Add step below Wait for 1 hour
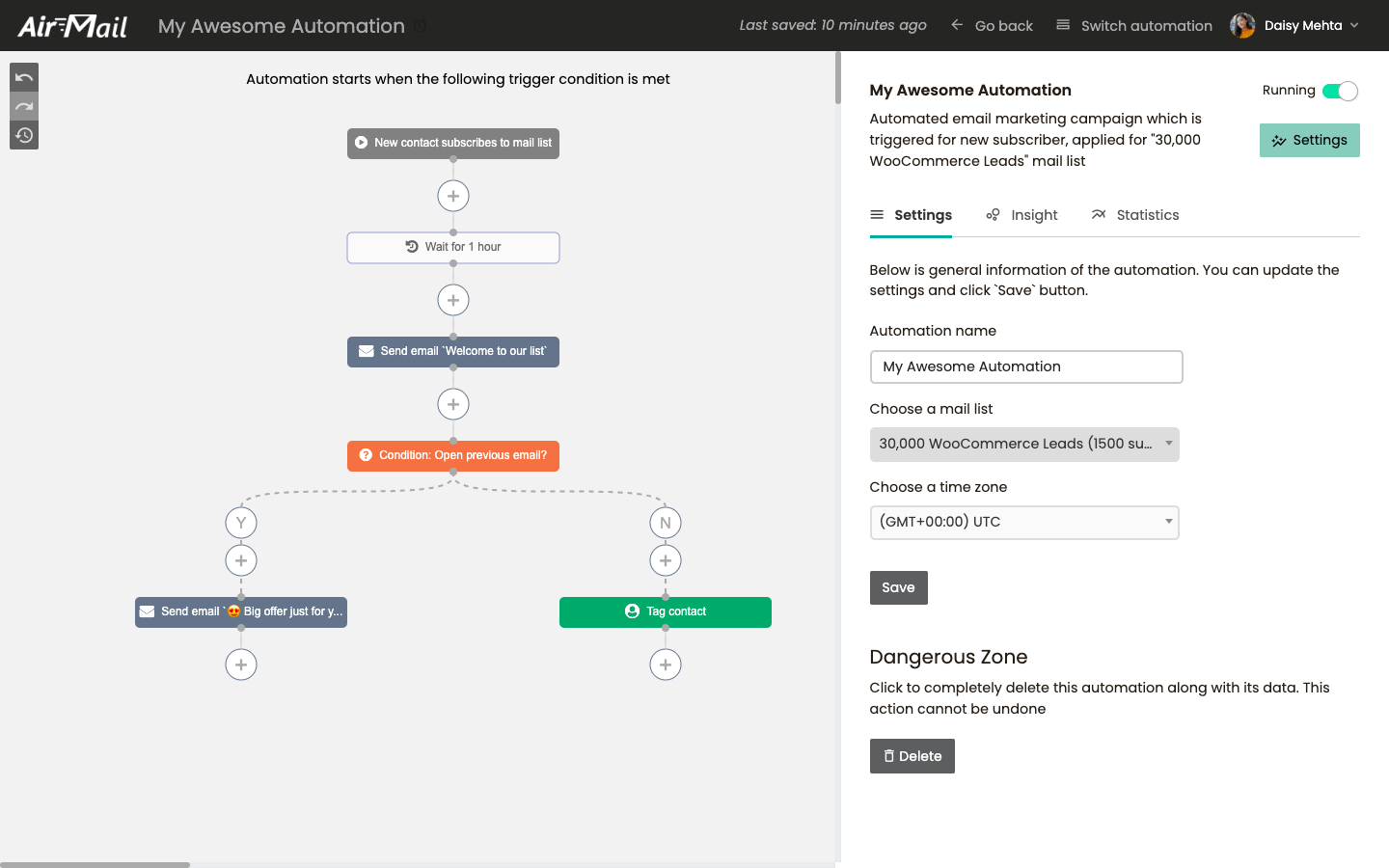 click(x=453, y=300)
